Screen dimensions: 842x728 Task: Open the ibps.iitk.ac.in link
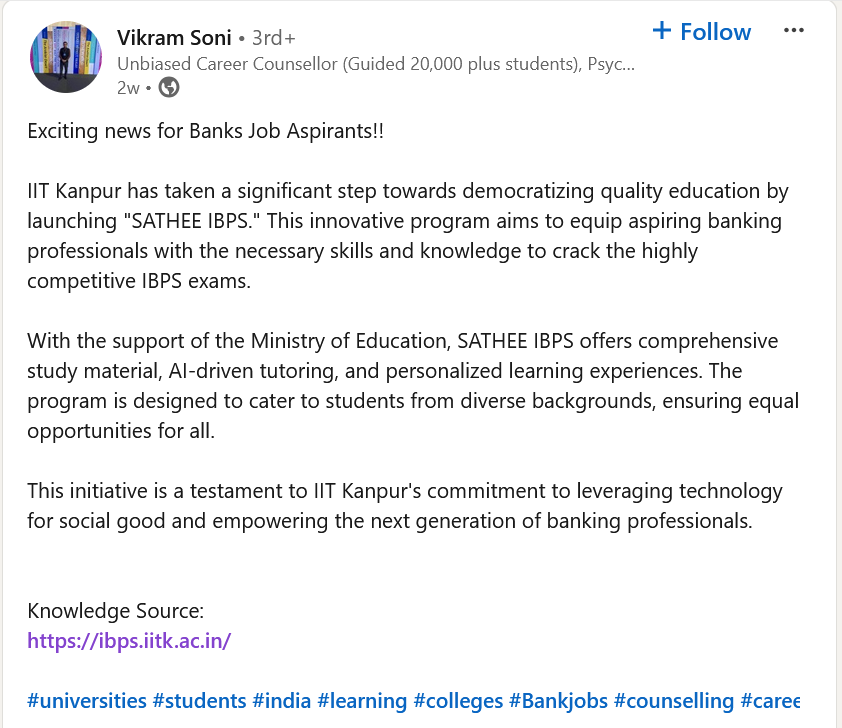point(129,640)
